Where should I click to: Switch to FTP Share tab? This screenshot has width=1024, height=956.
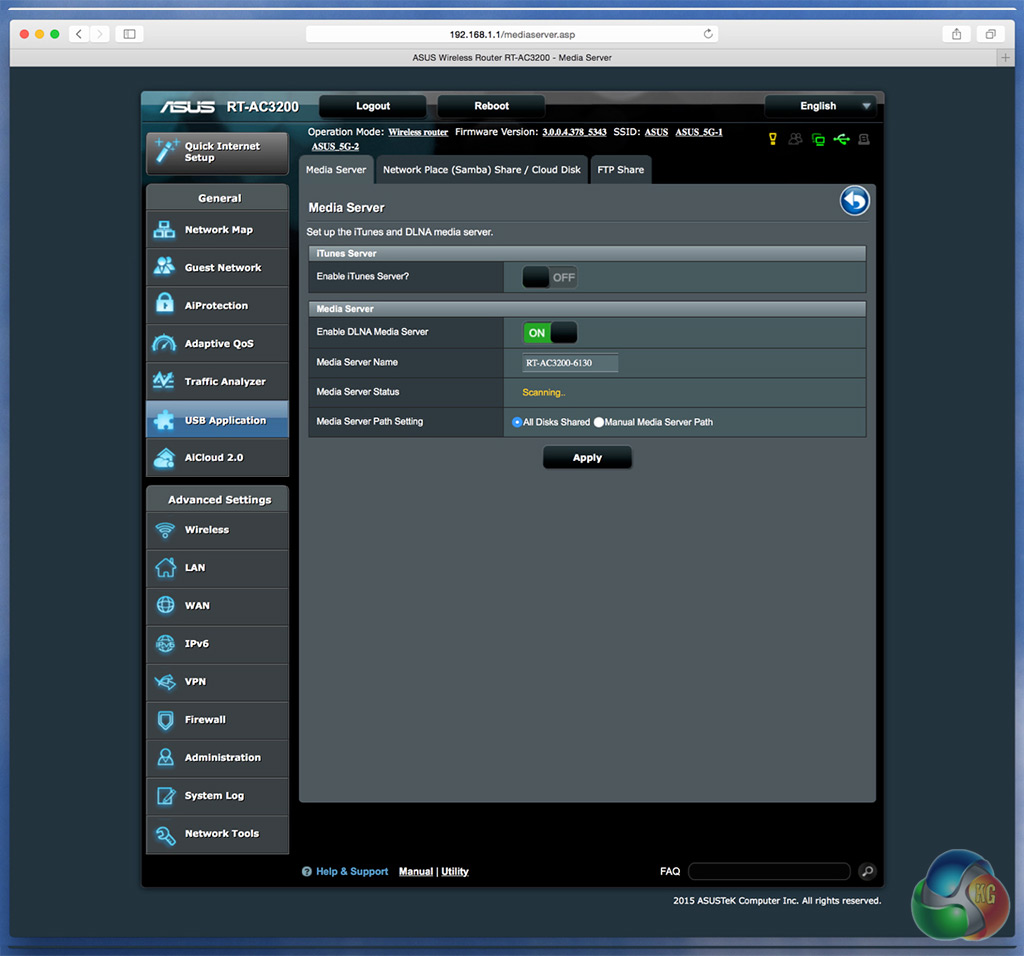pyautogui.click(x=620, y=170)
